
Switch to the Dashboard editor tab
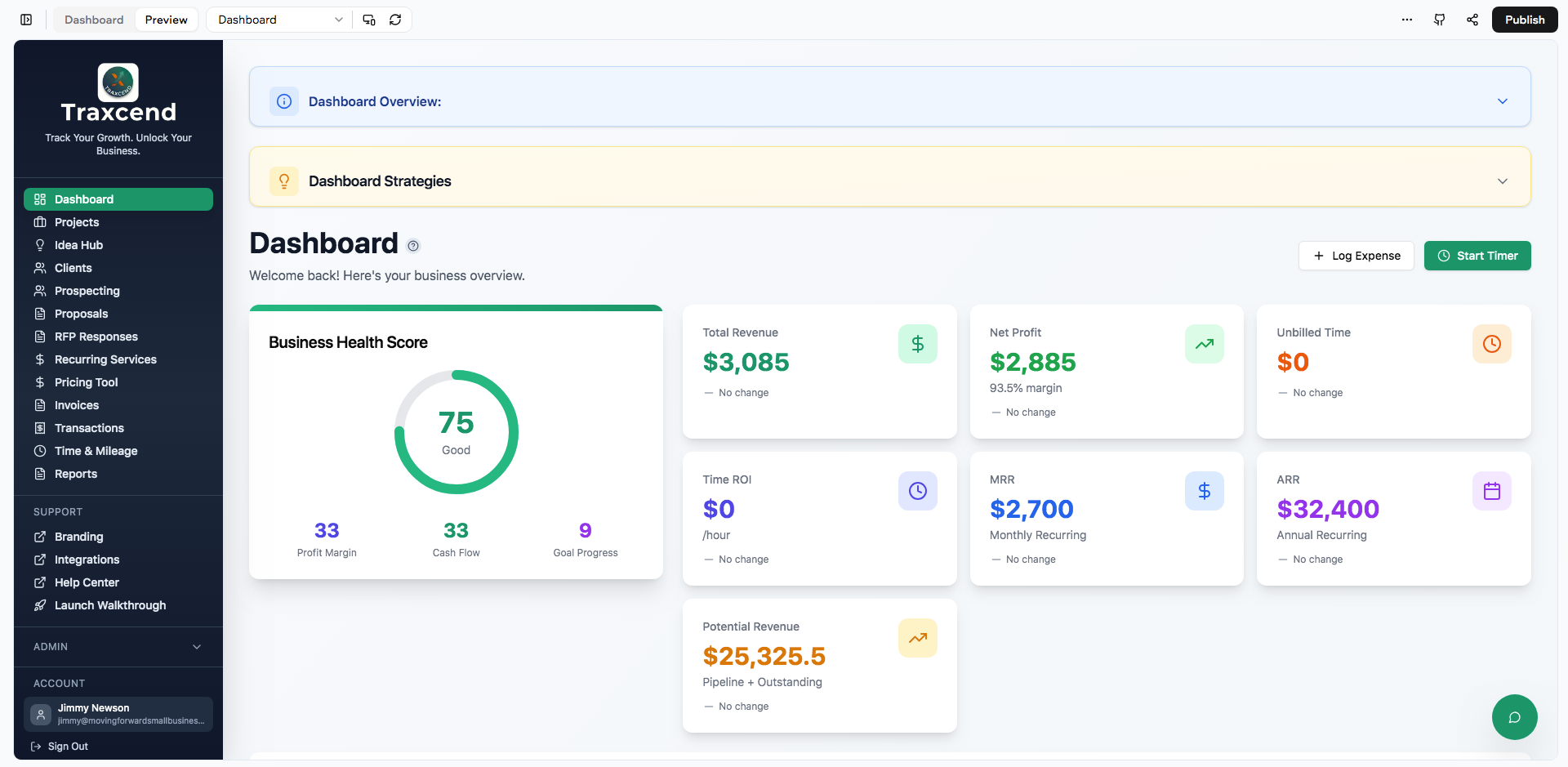point(94,20)
